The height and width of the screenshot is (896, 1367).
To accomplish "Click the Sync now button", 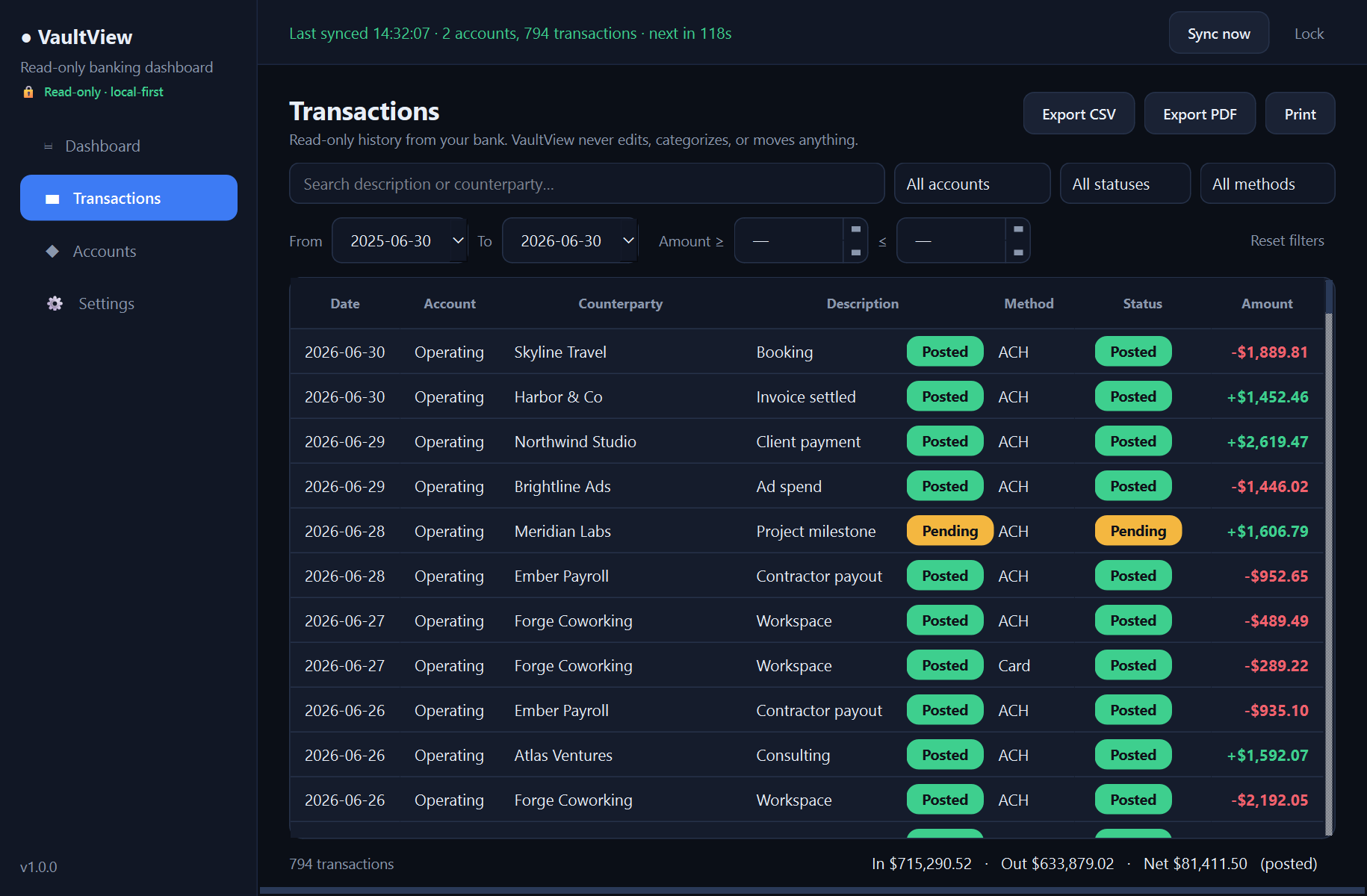I will pos(1218,33).
